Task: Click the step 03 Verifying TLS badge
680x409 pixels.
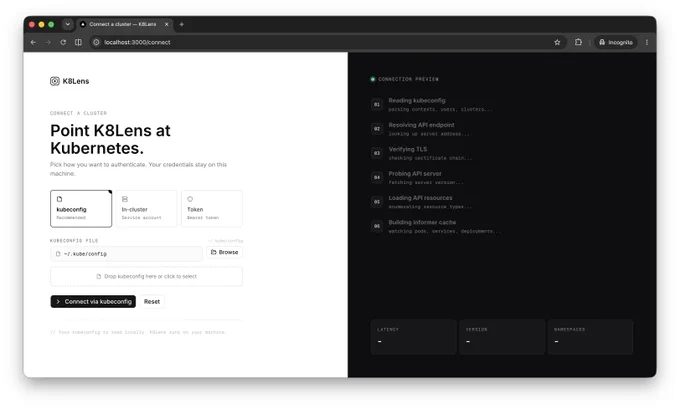Action: coord(377,153)
